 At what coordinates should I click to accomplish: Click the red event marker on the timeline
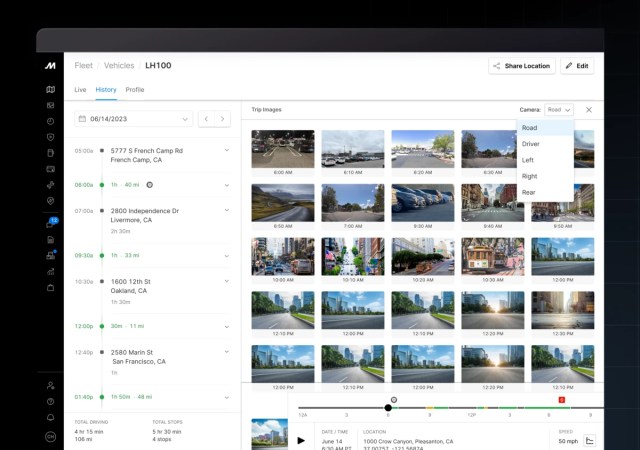click(561, 400)
